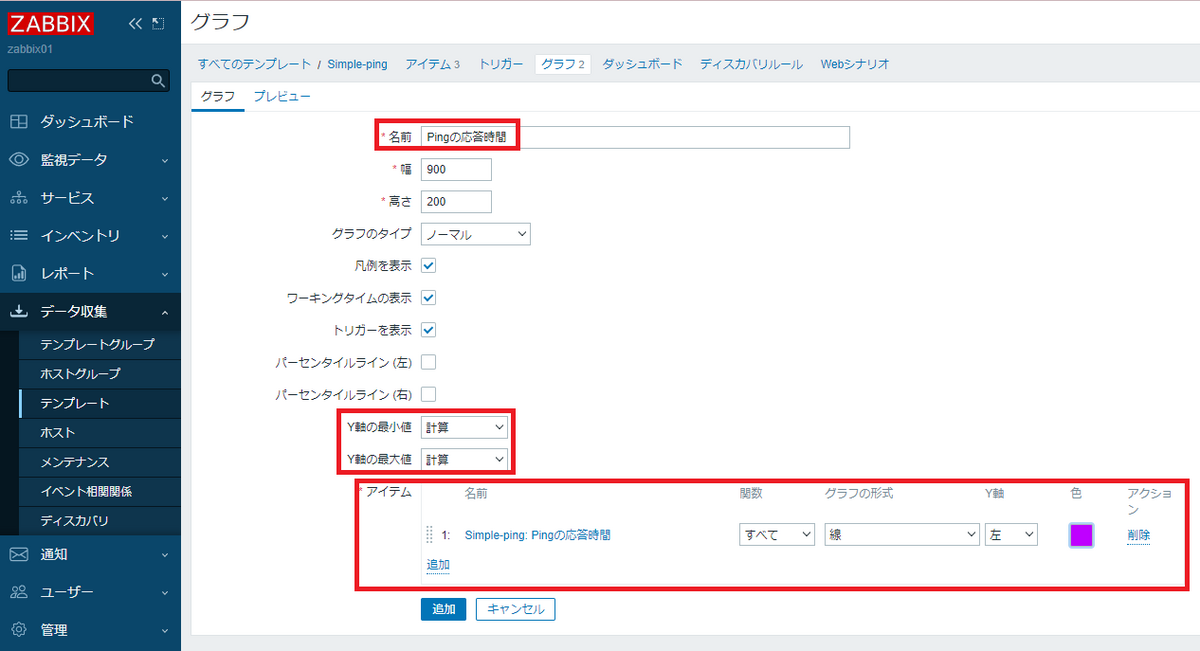Open the グラフのタイプ dropdown
The image size is (1200, 651).
(x=475, y=233)
